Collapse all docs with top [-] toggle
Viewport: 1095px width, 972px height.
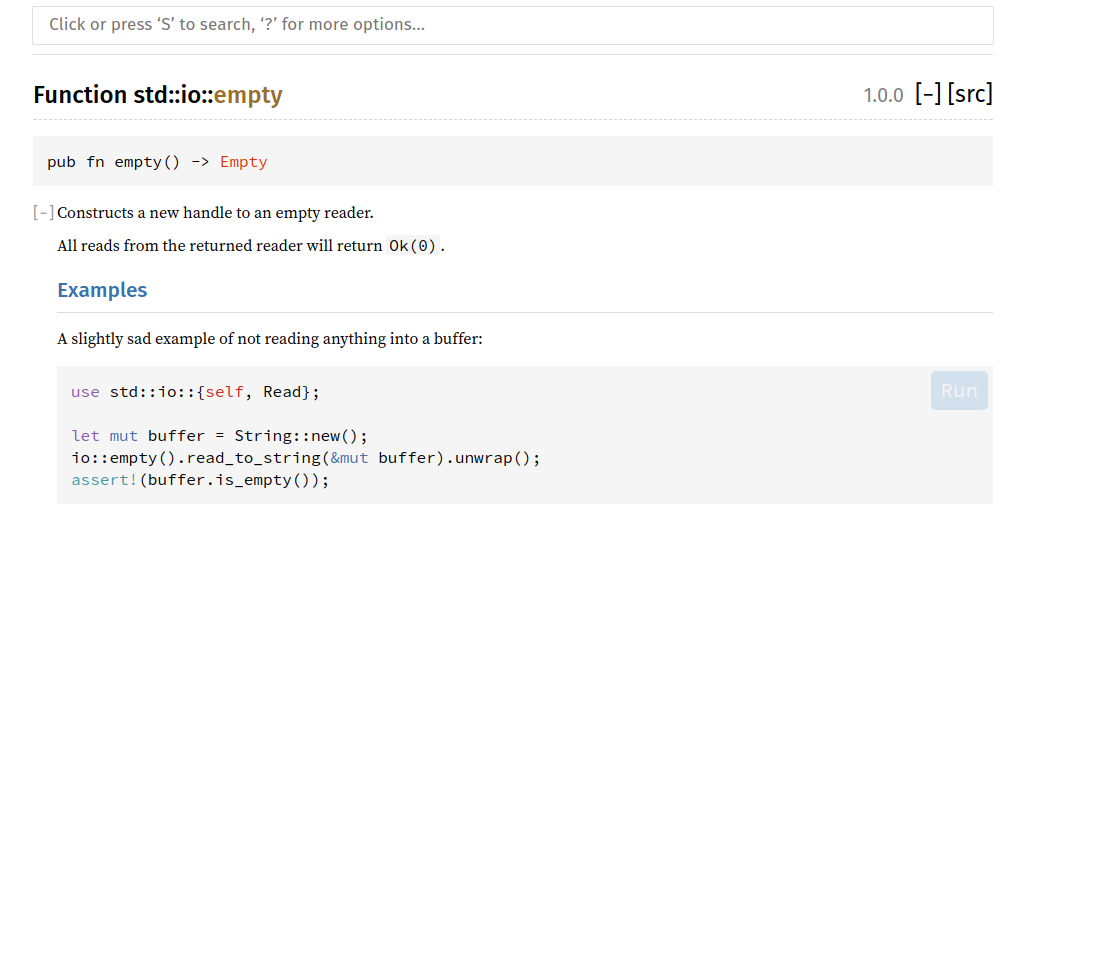[x=928, y=94]
